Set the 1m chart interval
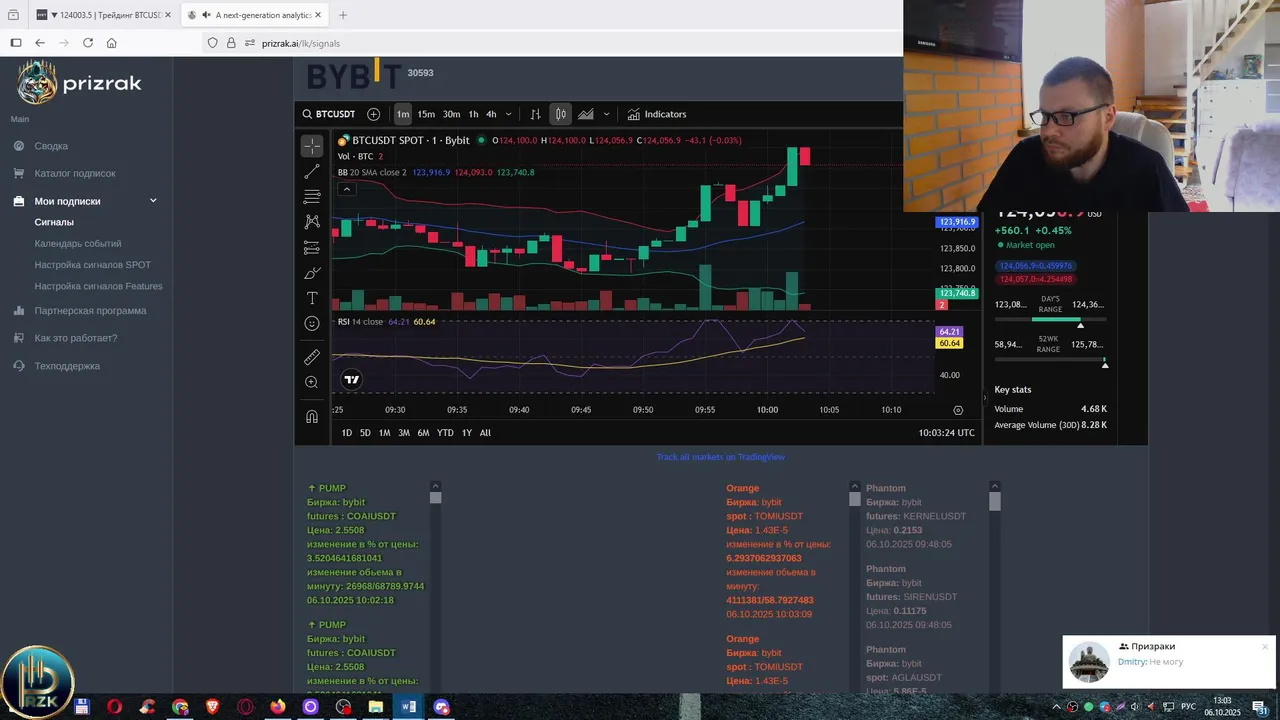Viewport: 1280px width, 720px height. [x=403, y=114]
